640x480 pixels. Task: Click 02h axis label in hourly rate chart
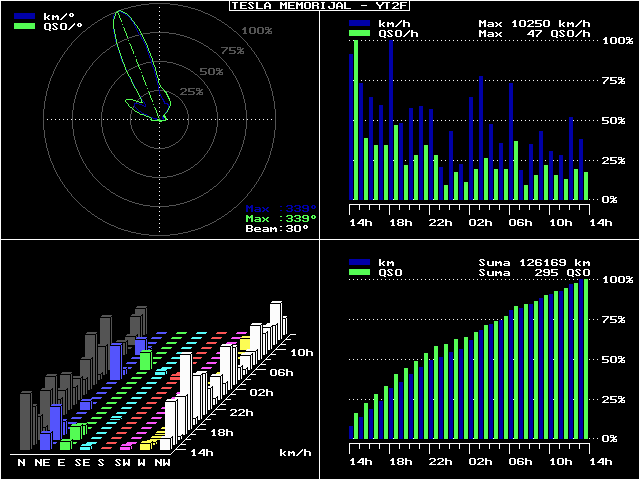click(481, 223)
